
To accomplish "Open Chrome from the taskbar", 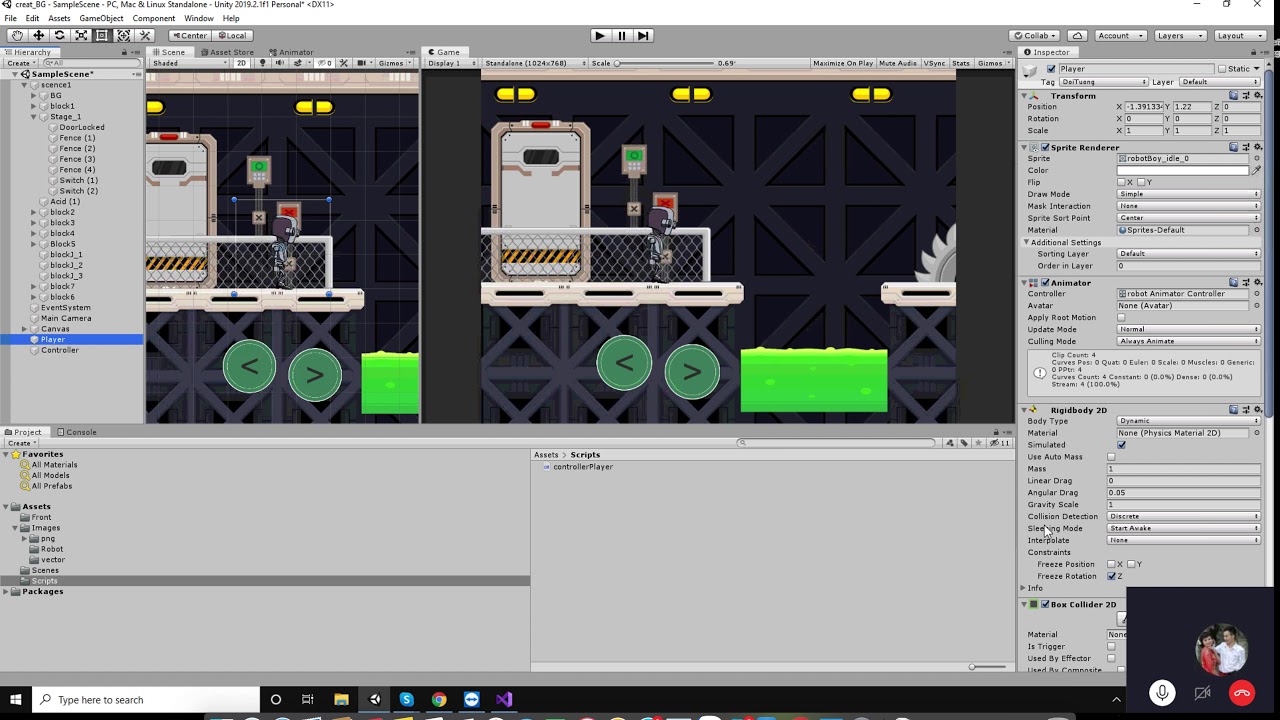I will pos(439,700).
